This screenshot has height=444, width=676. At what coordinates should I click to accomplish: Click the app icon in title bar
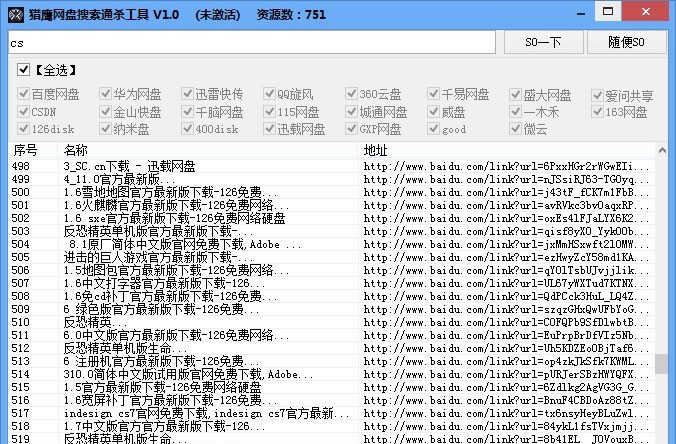pos(16,15)
